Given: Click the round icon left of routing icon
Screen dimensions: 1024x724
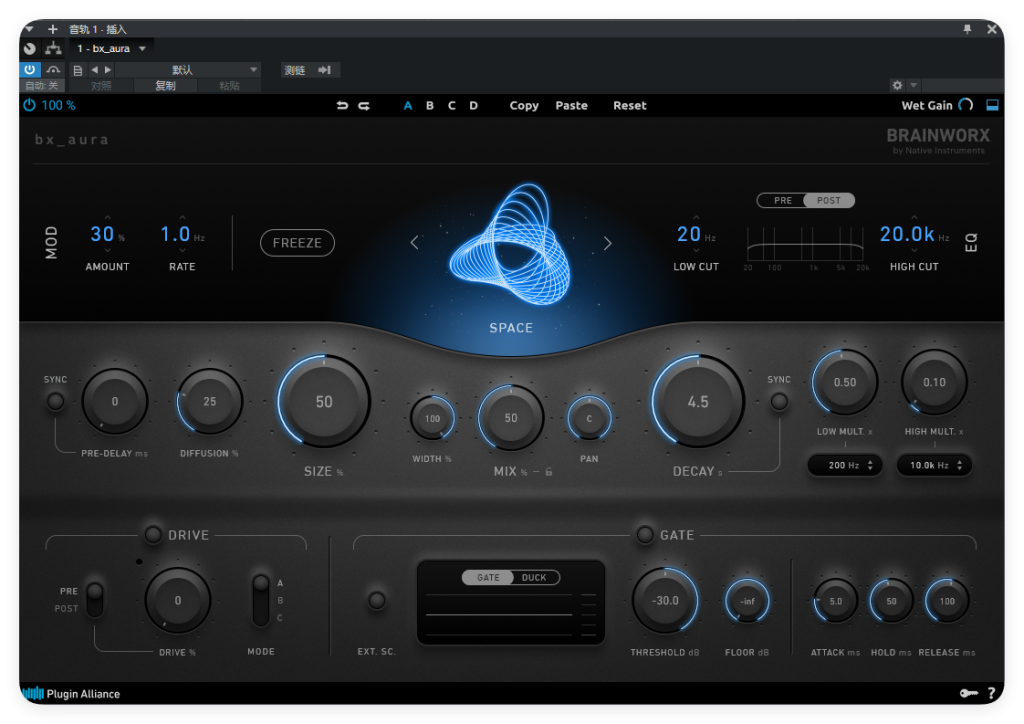Looking at the screenshot, I should [30, 48].
